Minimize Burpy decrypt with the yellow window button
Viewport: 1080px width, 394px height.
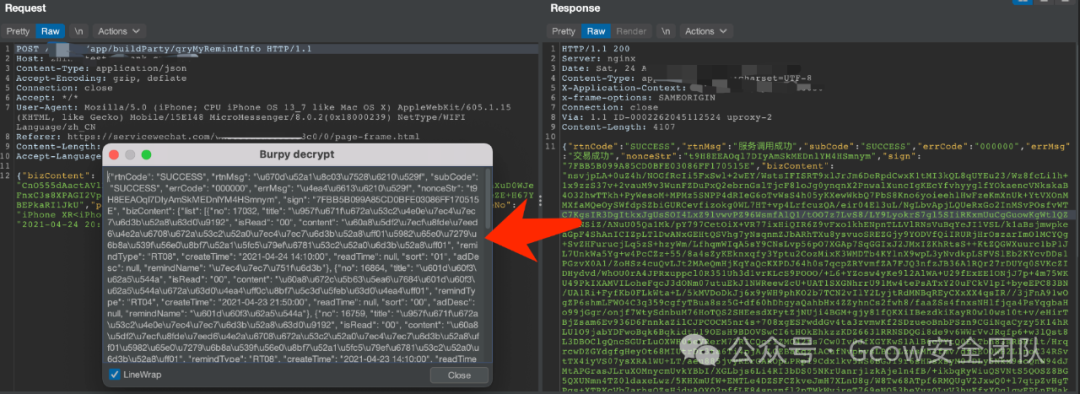tap(130, 154)
